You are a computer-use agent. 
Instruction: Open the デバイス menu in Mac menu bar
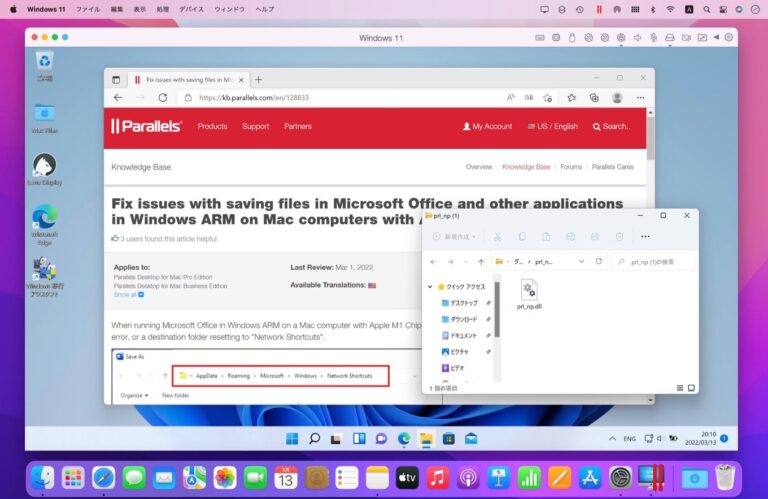[x=191, y=9]
